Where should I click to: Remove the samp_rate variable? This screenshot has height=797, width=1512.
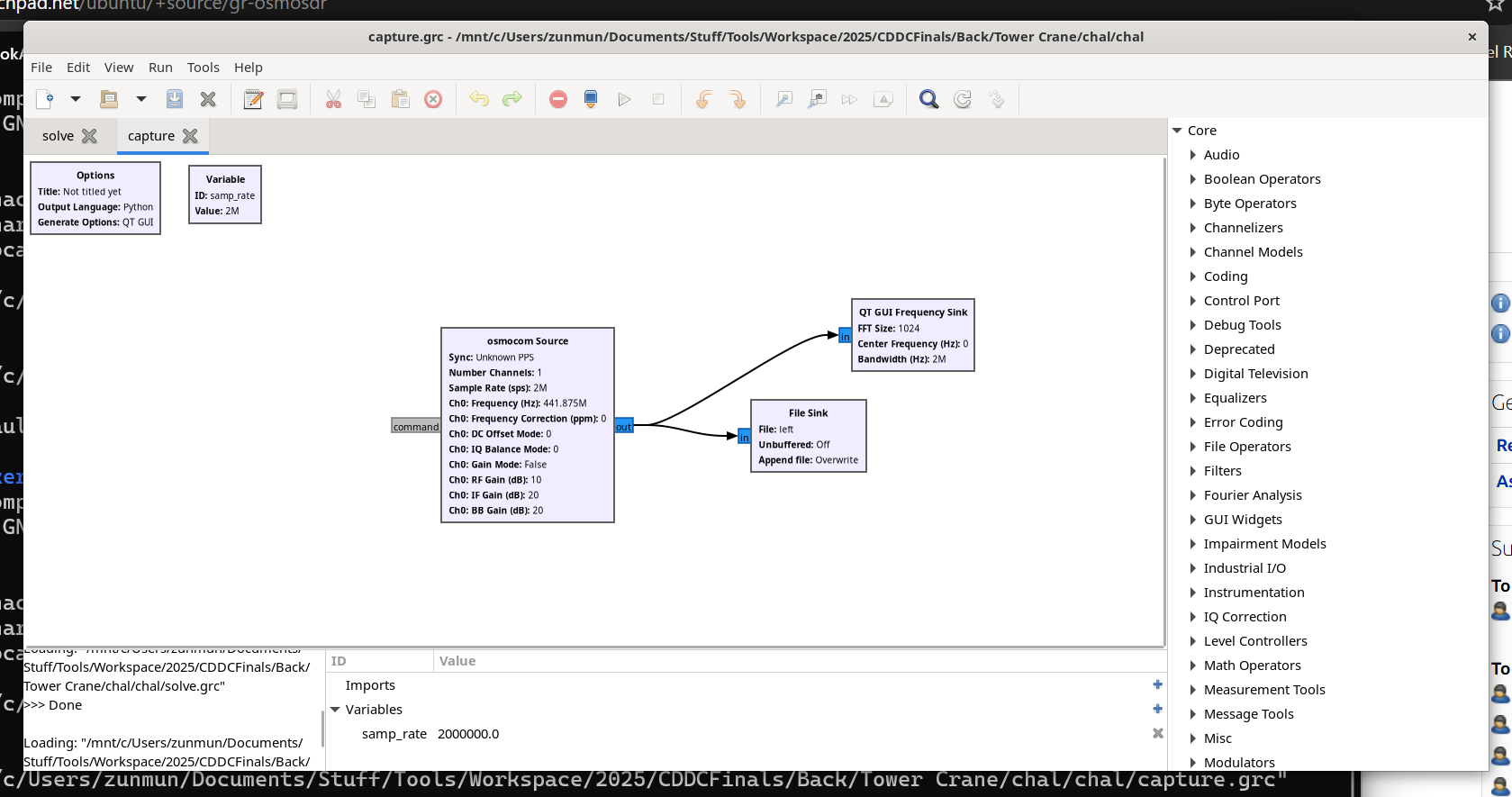pyautogui.click(x=1157, y=734)
